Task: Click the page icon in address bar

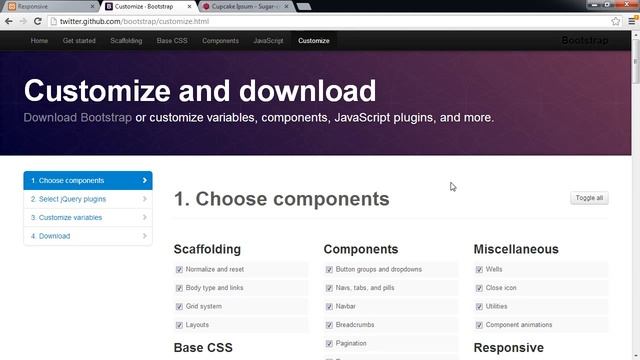Action: click(x=53, y=21)
